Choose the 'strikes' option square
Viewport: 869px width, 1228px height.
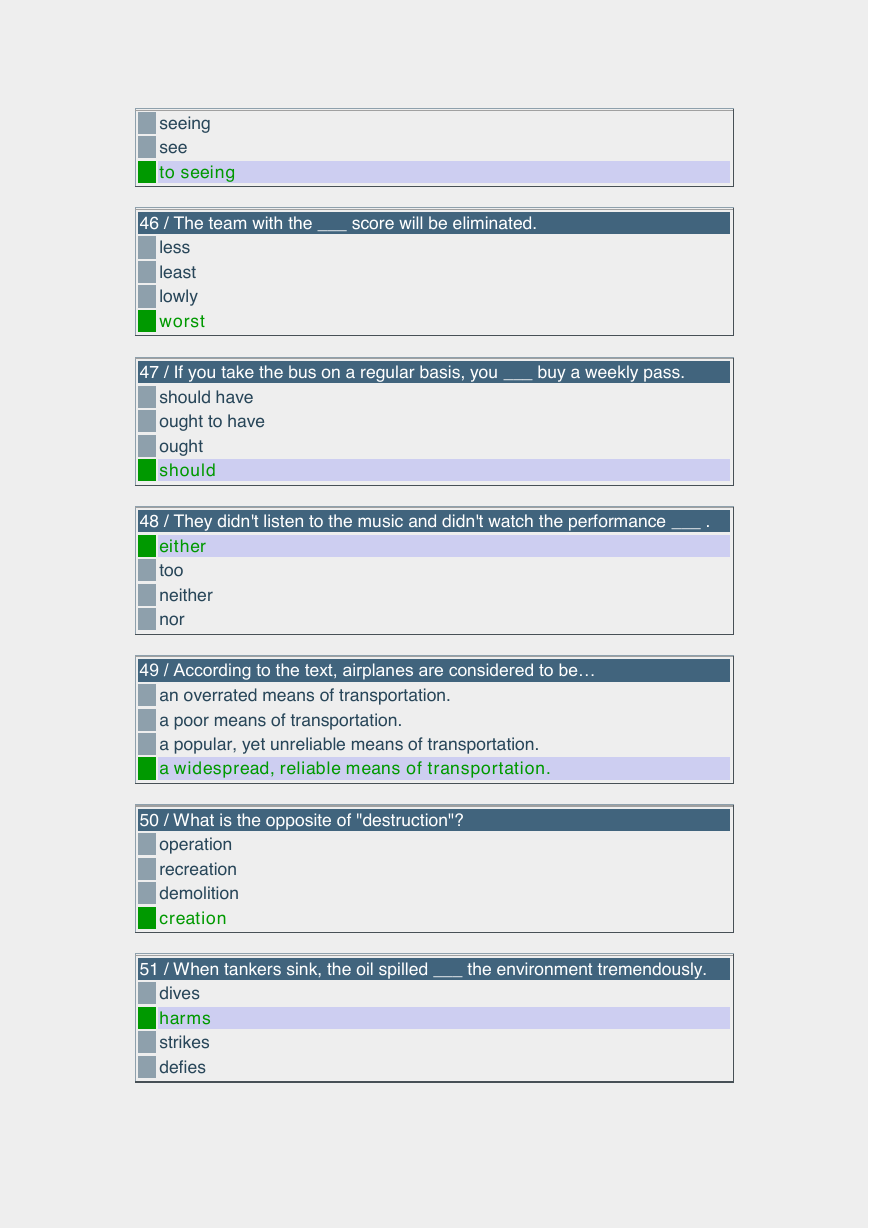tap(147, 1042)
